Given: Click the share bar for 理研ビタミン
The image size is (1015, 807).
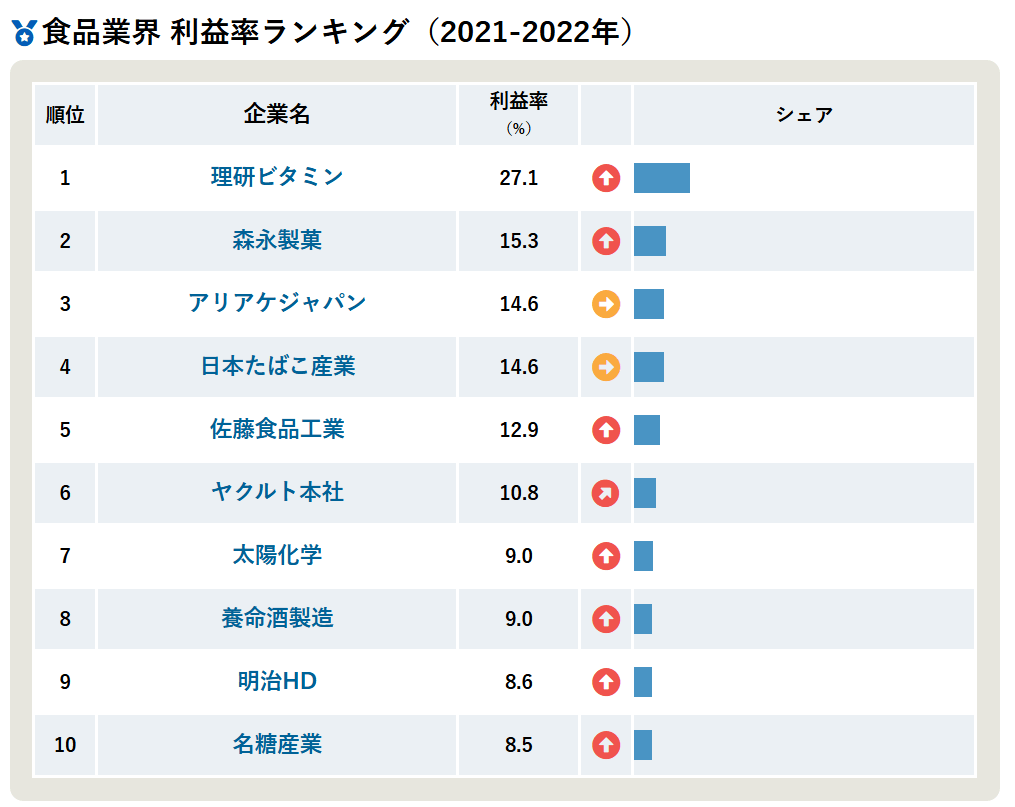Looking at the screenshot, I should pos(661,178).
